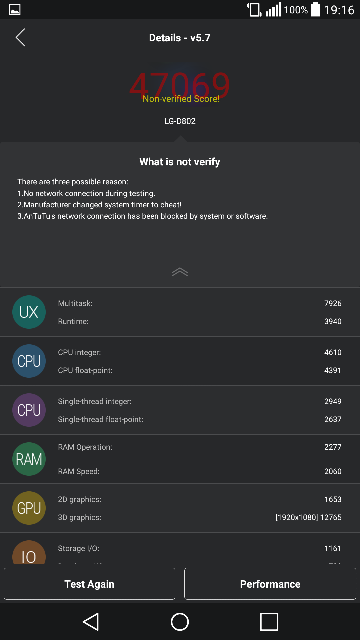Tap the blue CPU multi-core icon
This screenshot has height=640, width=360.
tap(29, 361)
